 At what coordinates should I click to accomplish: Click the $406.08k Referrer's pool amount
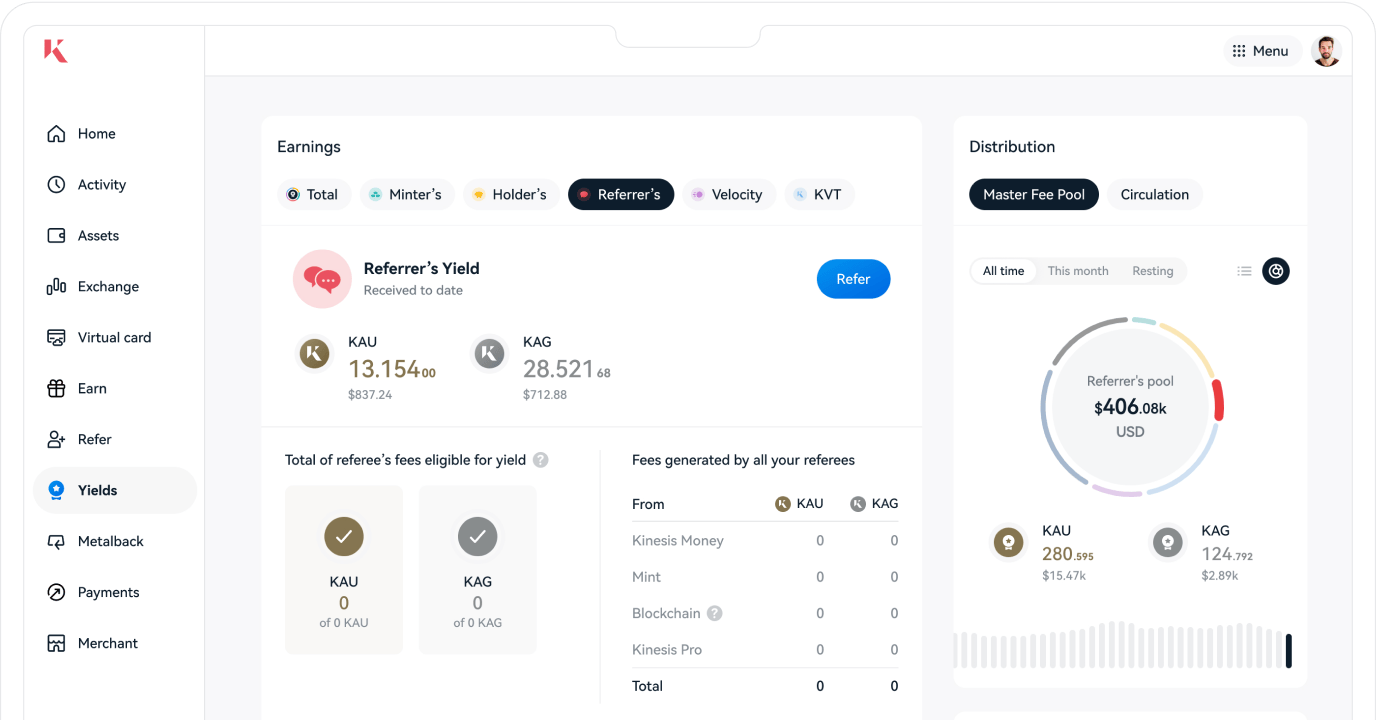click(1130, 407)
